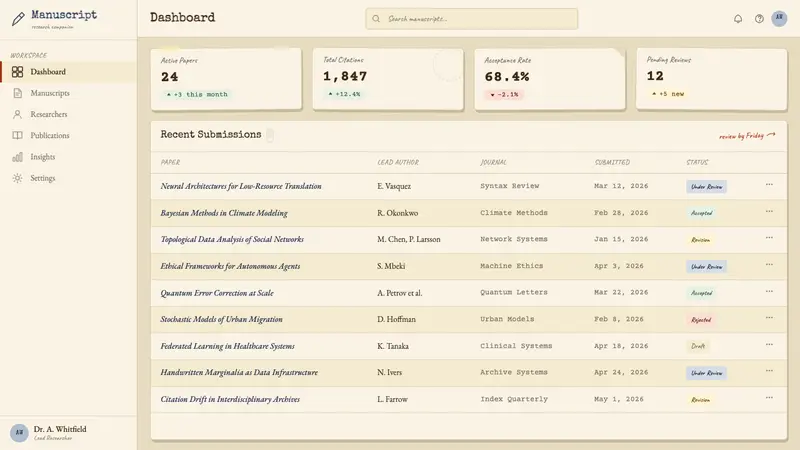Click Revision badge for Topological Data Analysis

(x=701, y=240)
